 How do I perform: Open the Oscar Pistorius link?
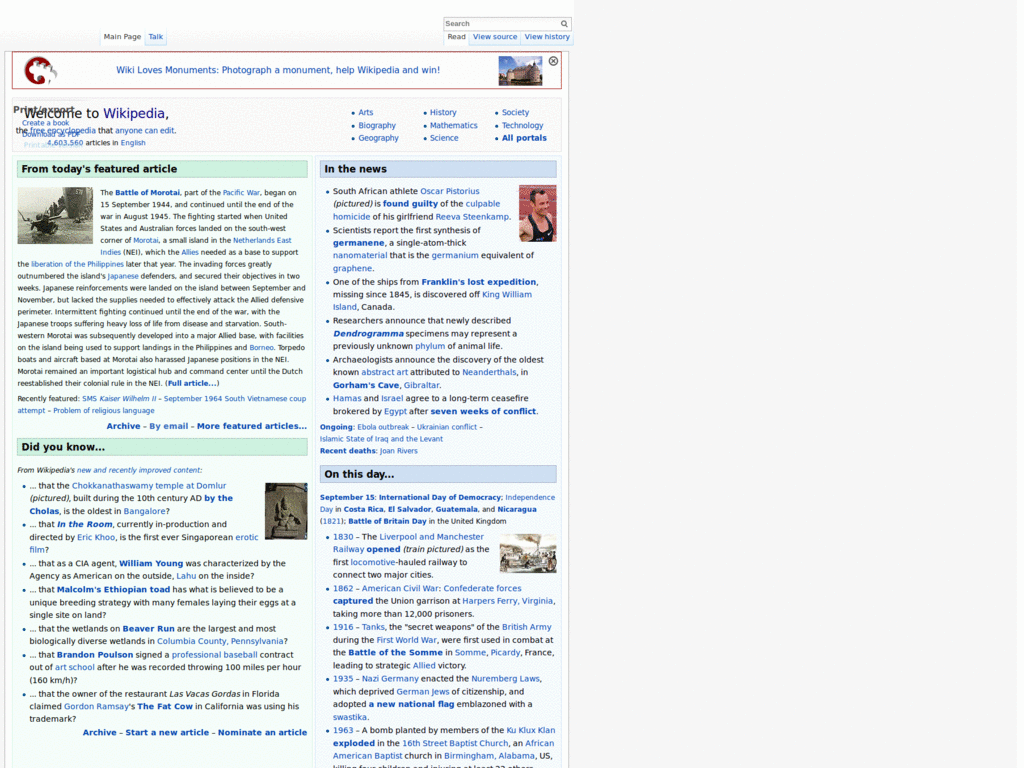pyautogui.click(x=449, y=191)
